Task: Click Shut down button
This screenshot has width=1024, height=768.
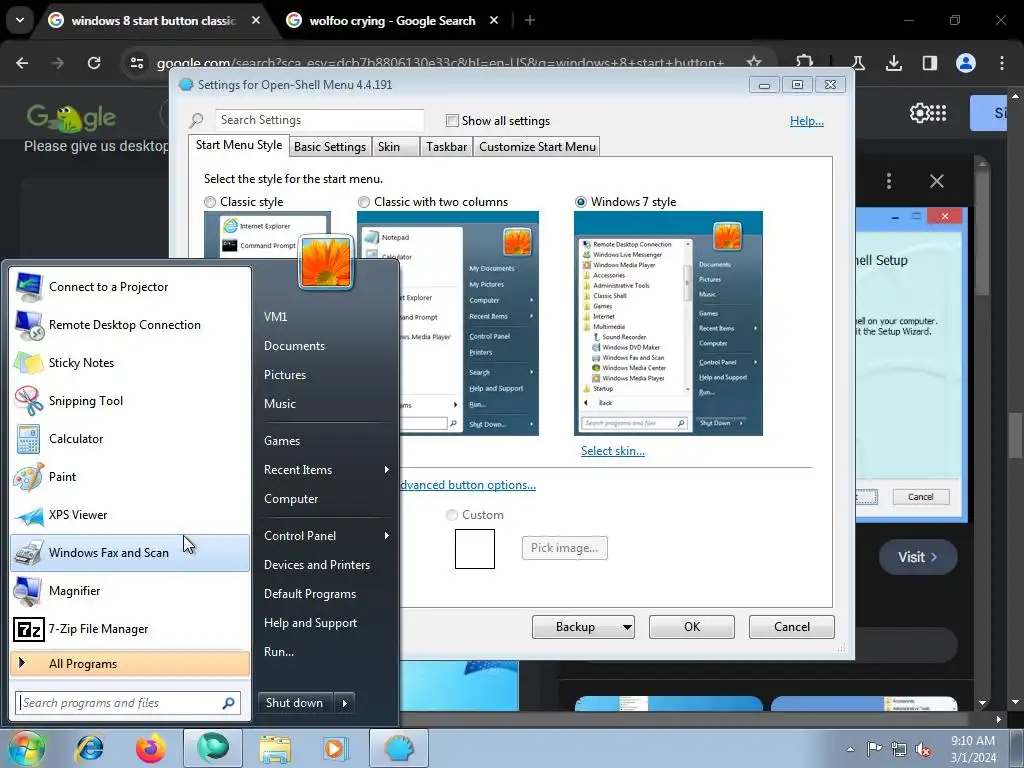Action: pyautogui.click(x=295, y=703)
